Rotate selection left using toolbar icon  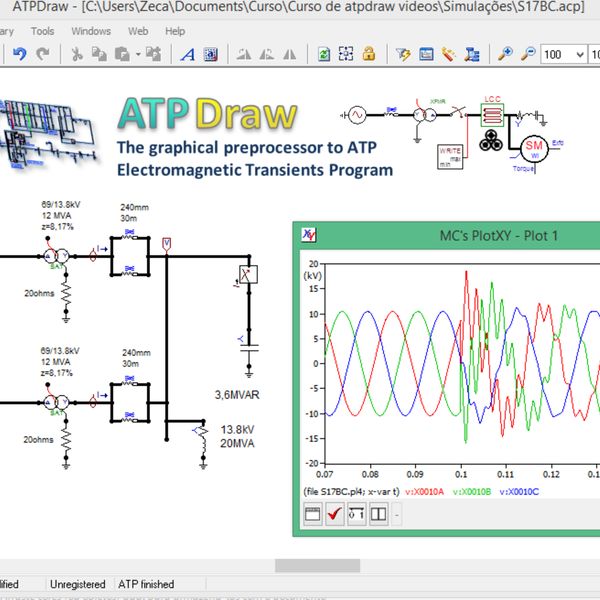pos(243,54)
